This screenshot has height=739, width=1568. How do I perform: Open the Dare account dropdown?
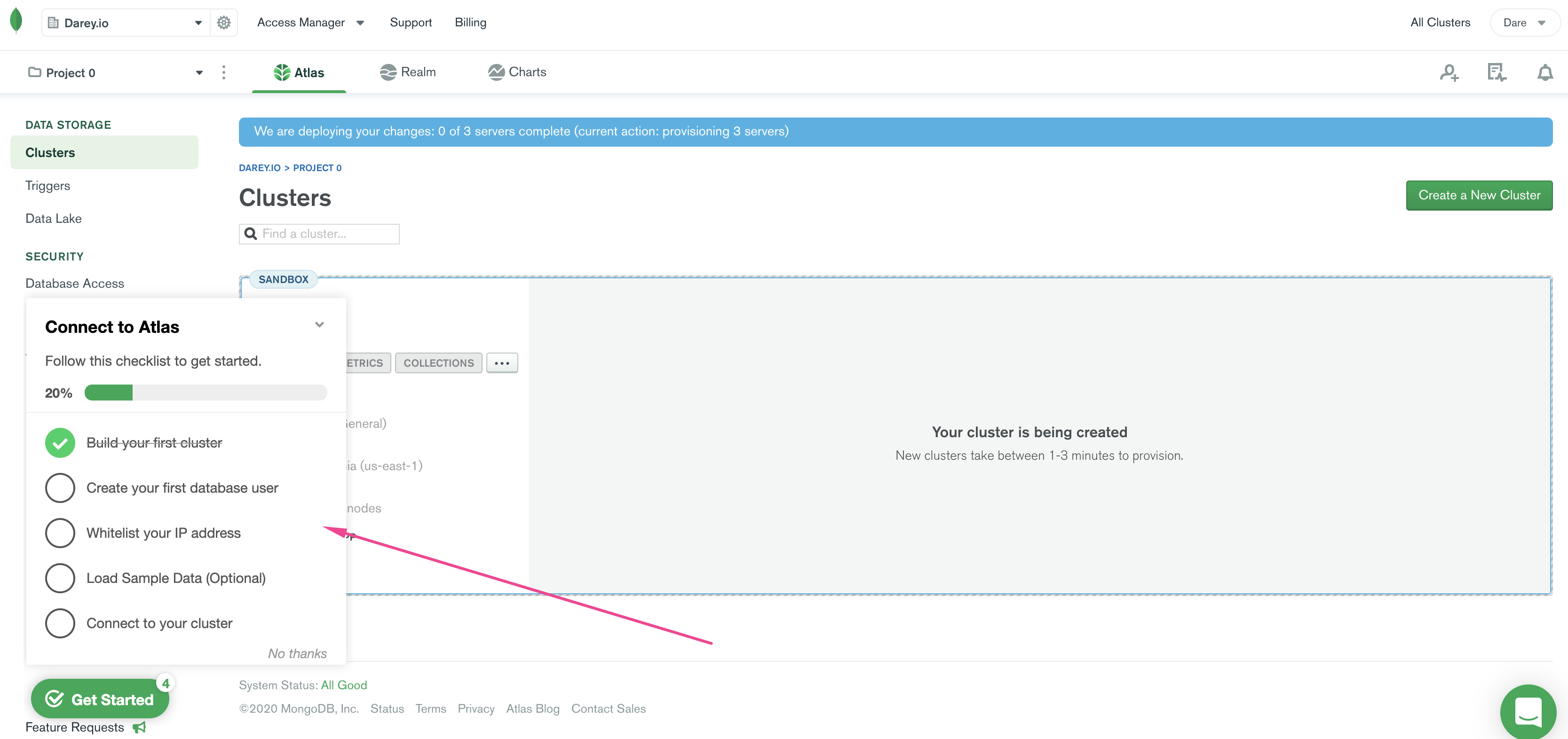click(1524, 22)
